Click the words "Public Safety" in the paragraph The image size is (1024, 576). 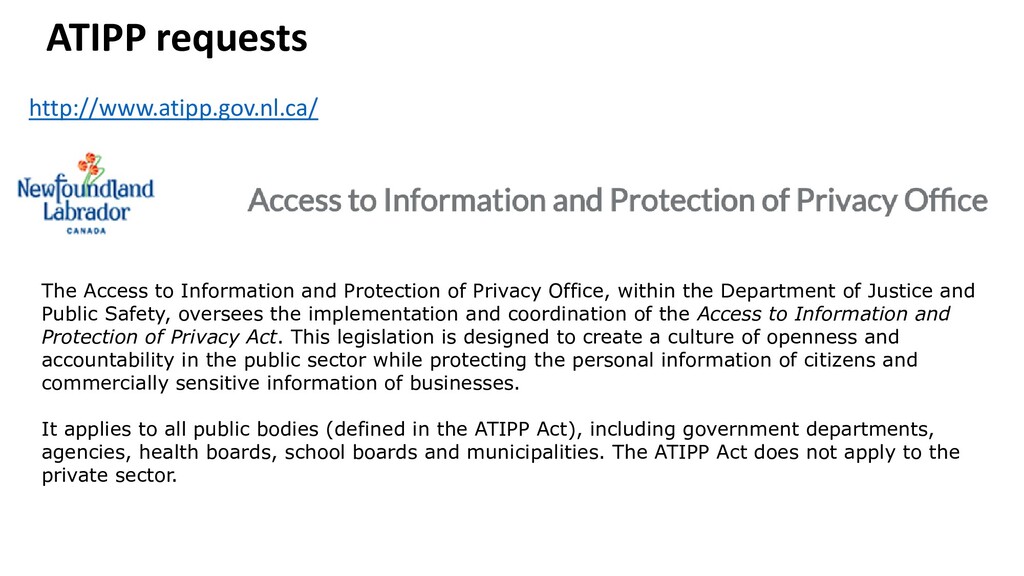(x=105, y=314)
